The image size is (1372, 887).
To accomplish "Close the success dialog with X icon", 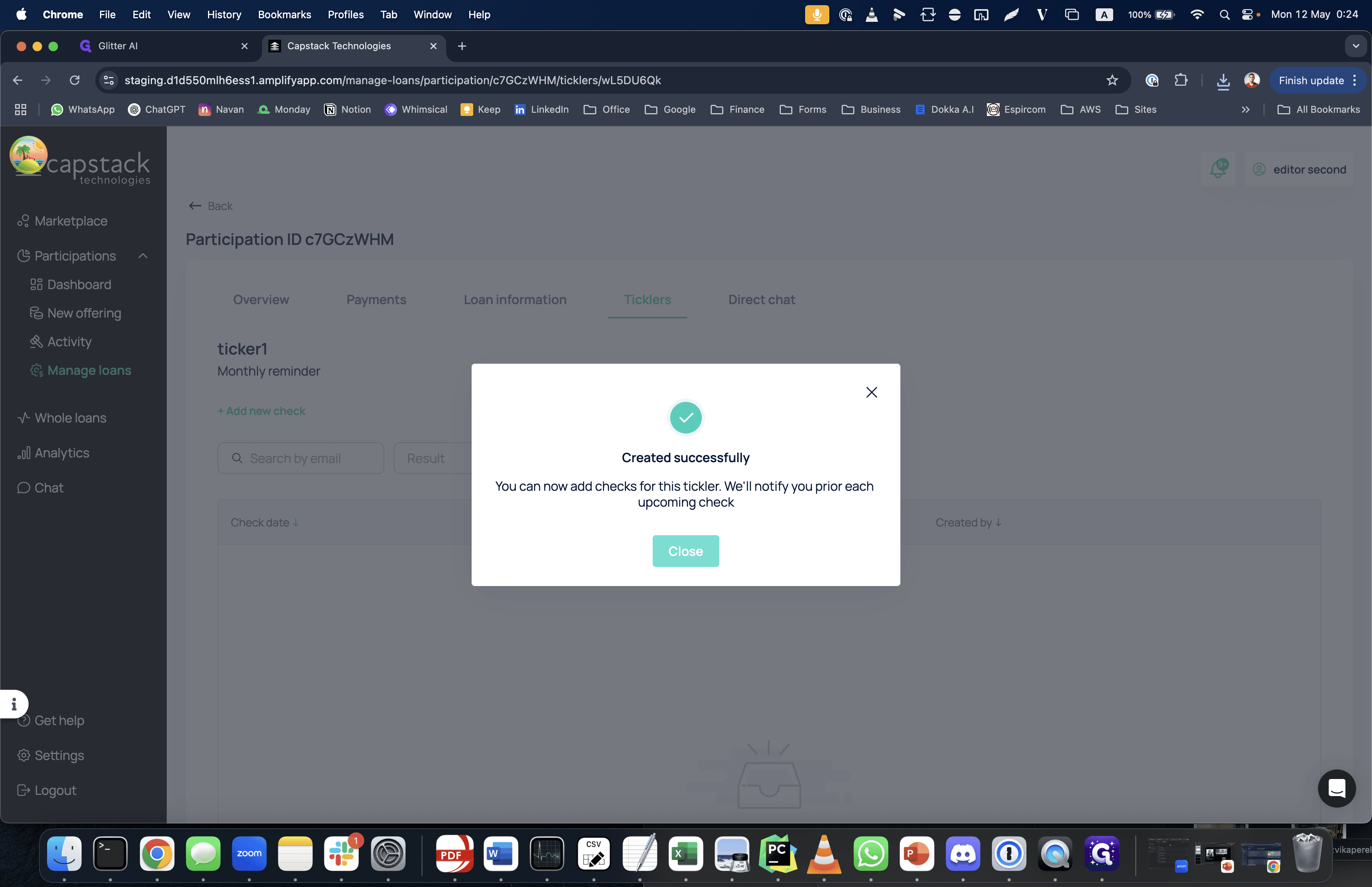I will (871, 392).
